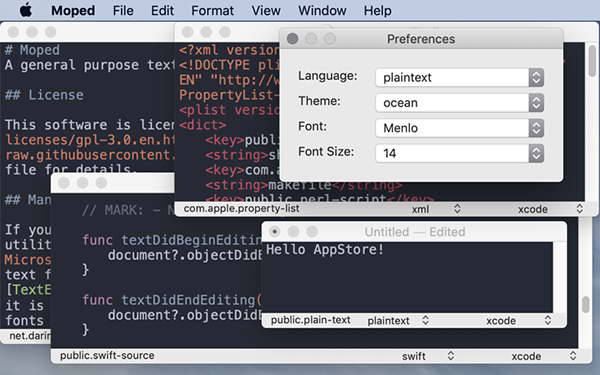This screenshot has width=600, height=375.
Task: Close the property-list xml window
Action: (188, 32)
